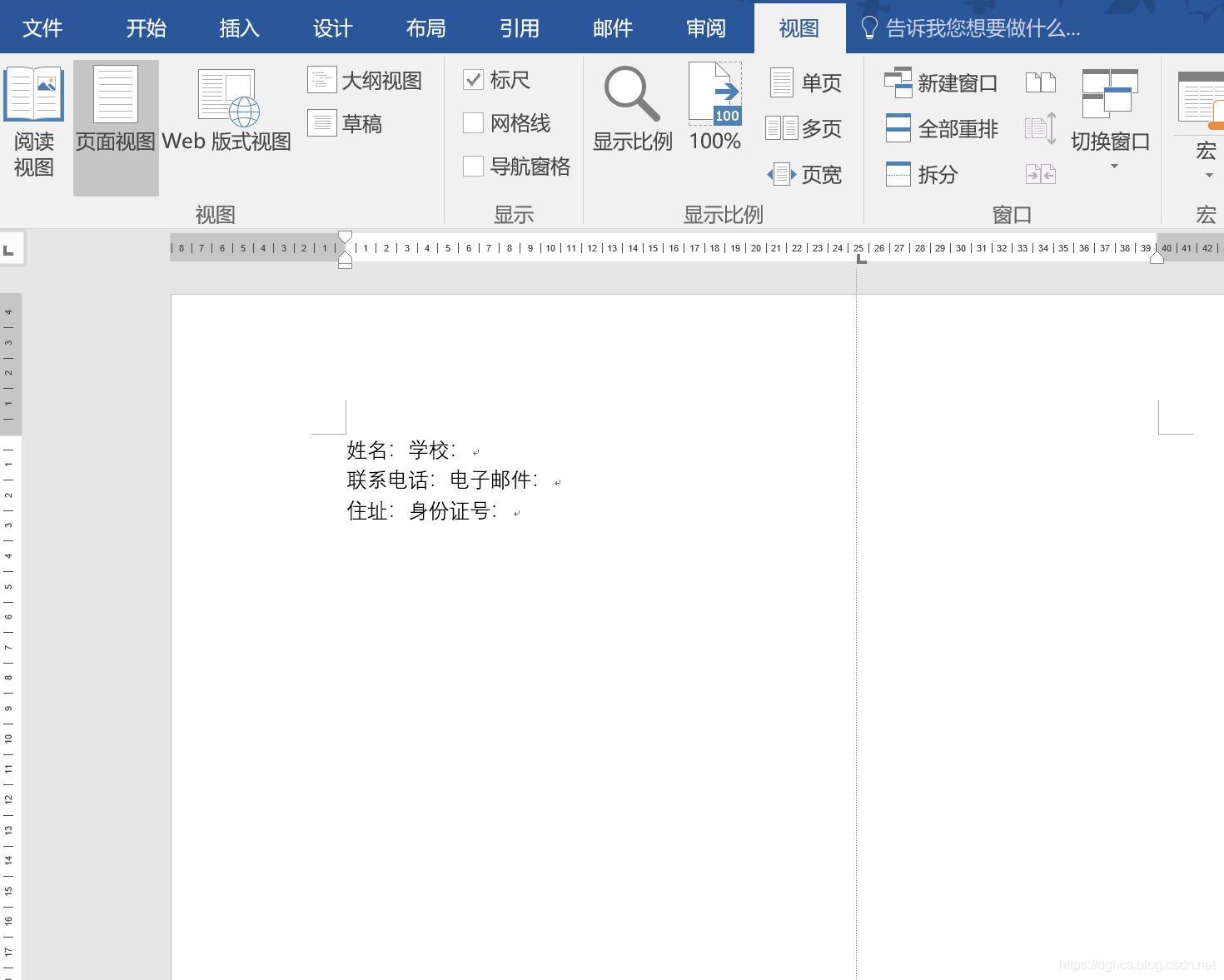Show the 导航窗格 navigation pane
The image size is (1224, 980).
473,166
